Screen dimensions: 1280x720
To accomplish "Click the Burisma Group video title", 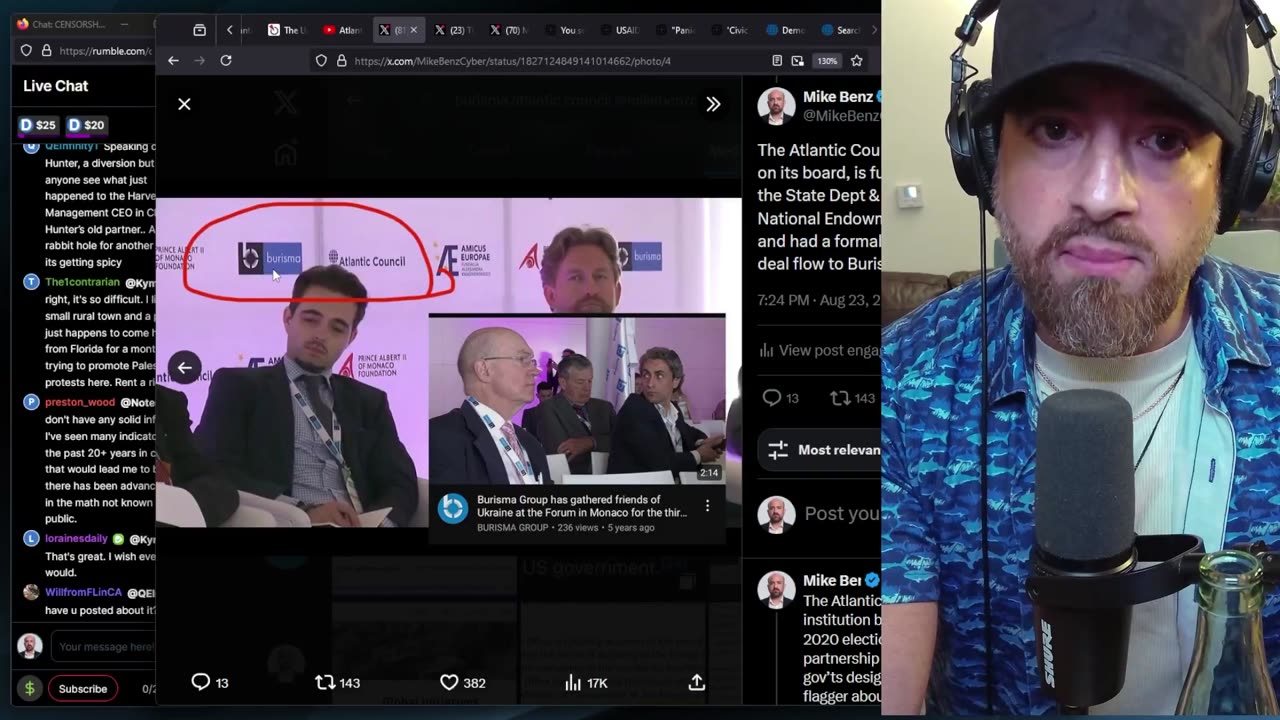I will click(582, 506).
